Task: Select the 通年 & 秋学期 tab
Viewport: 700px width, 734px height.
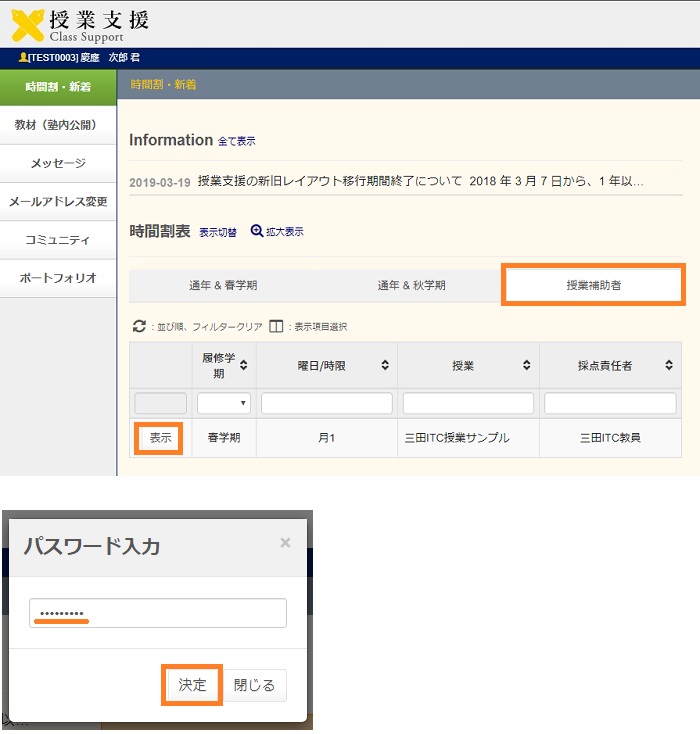Action: [411, 285]
